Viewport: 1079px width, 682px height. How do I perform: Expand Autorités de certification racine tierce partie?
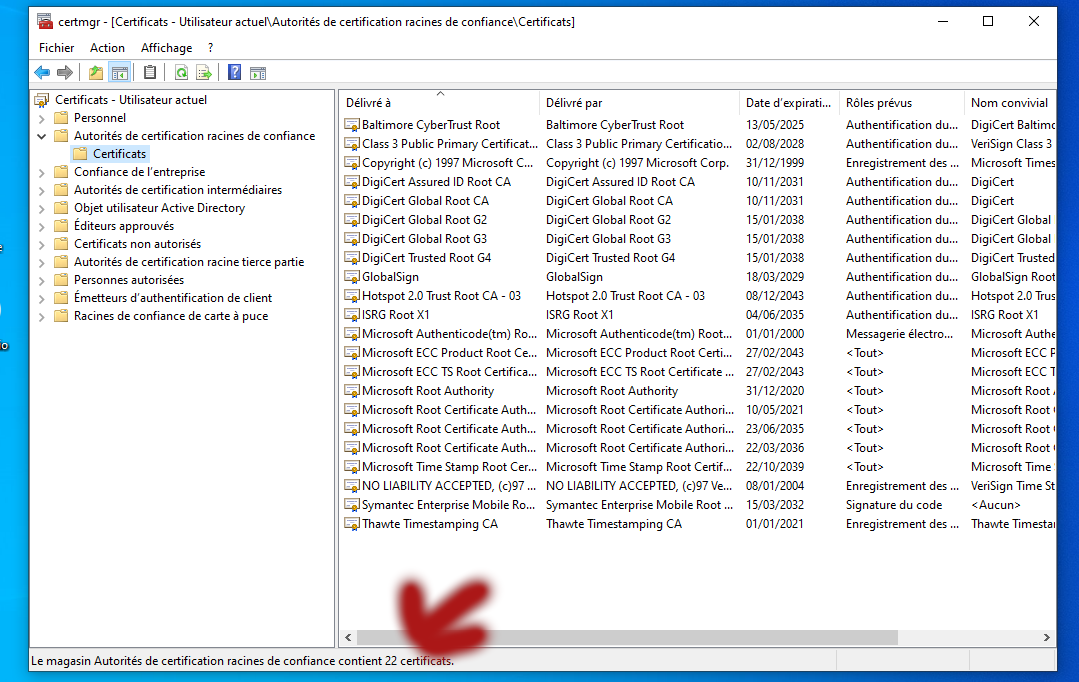point(42,262)
